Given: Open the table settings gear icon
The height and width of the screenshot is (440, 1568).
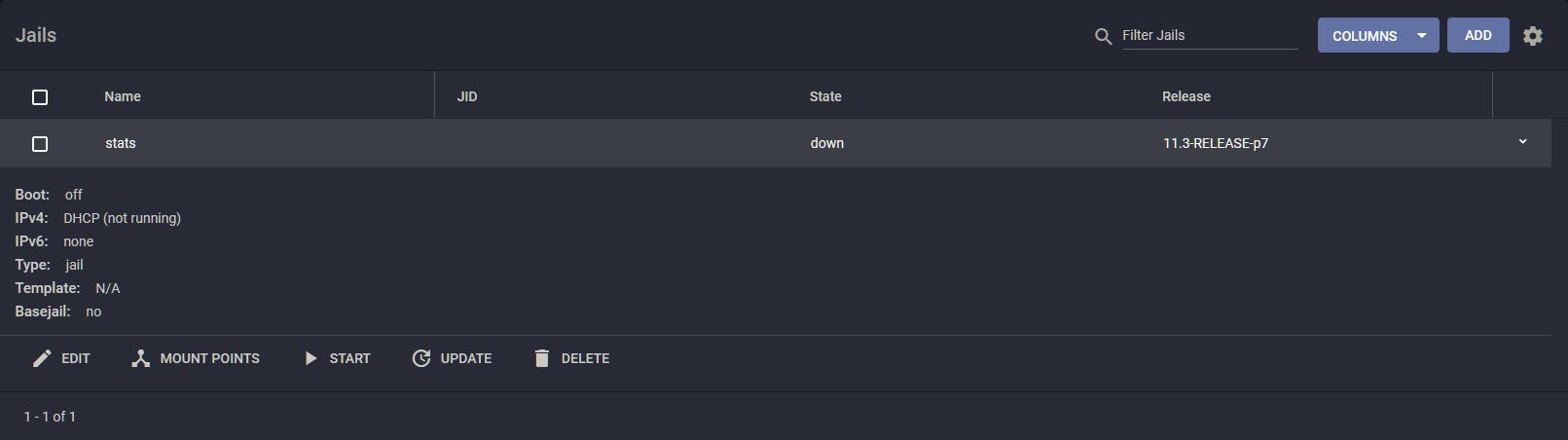Looking at the screenshot, I should pos(1533,36).
